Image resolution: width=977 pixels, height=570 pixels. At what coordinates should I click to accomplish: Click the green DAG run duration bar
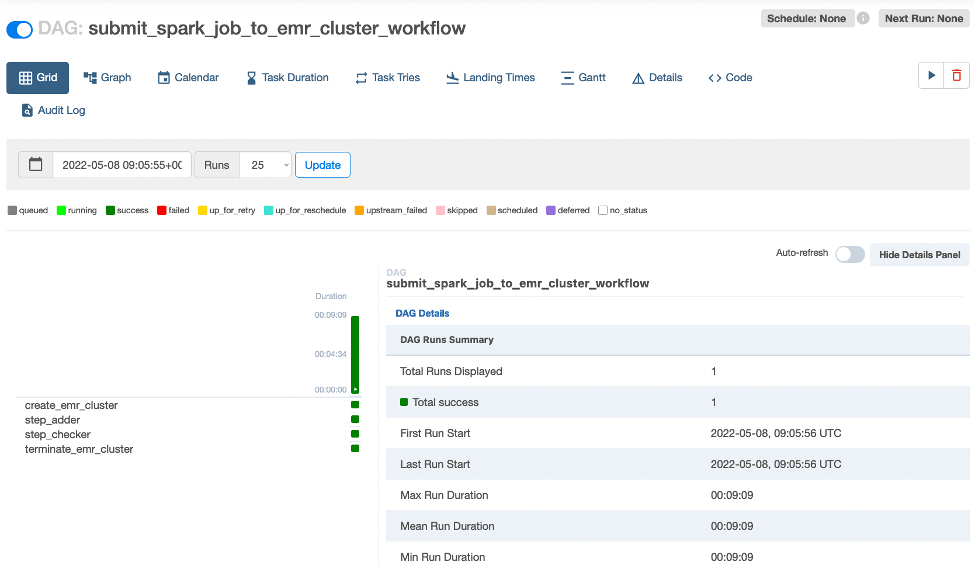355,353
